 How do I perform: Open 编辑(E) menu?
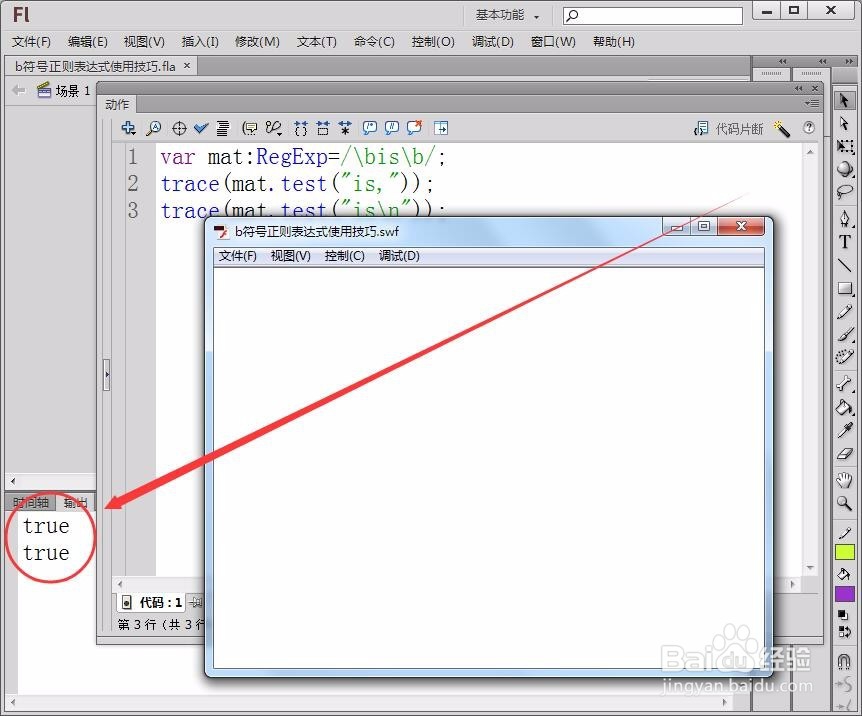click(87, 42)
